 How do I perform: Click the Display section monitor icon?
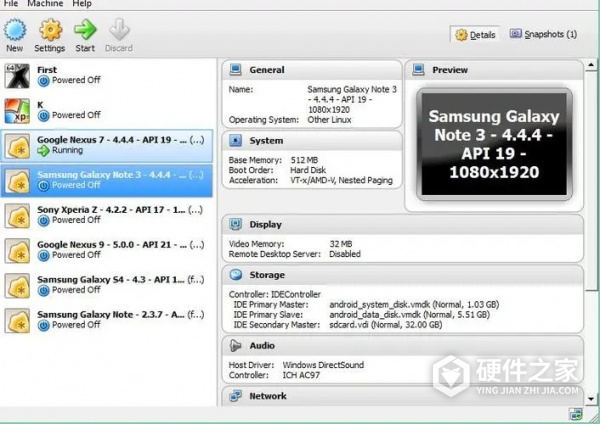[236, 225]
